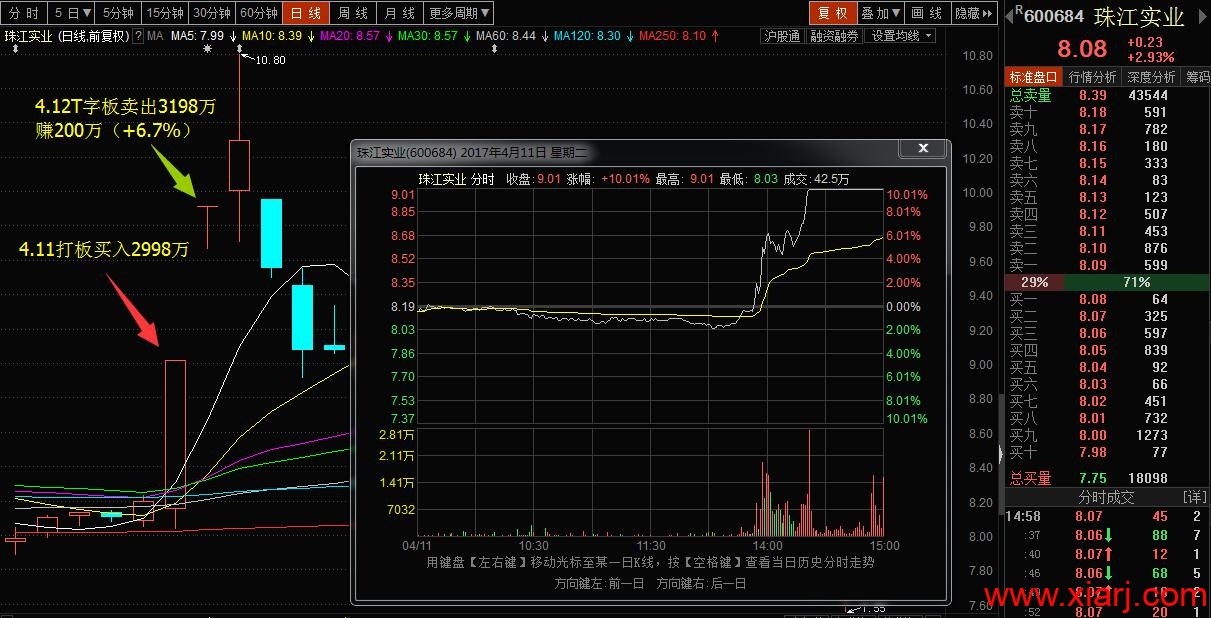Select the 15分钟 period

[165, 13]
